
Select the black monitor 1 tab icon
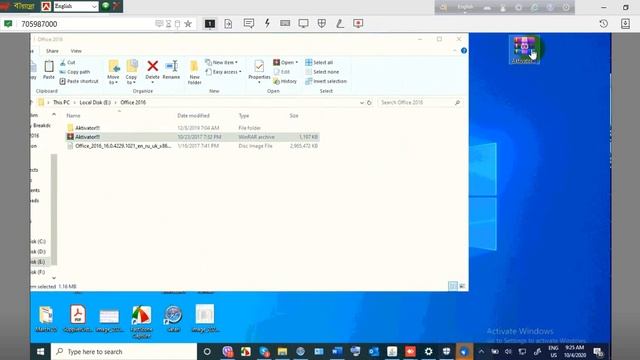point(210,24)
